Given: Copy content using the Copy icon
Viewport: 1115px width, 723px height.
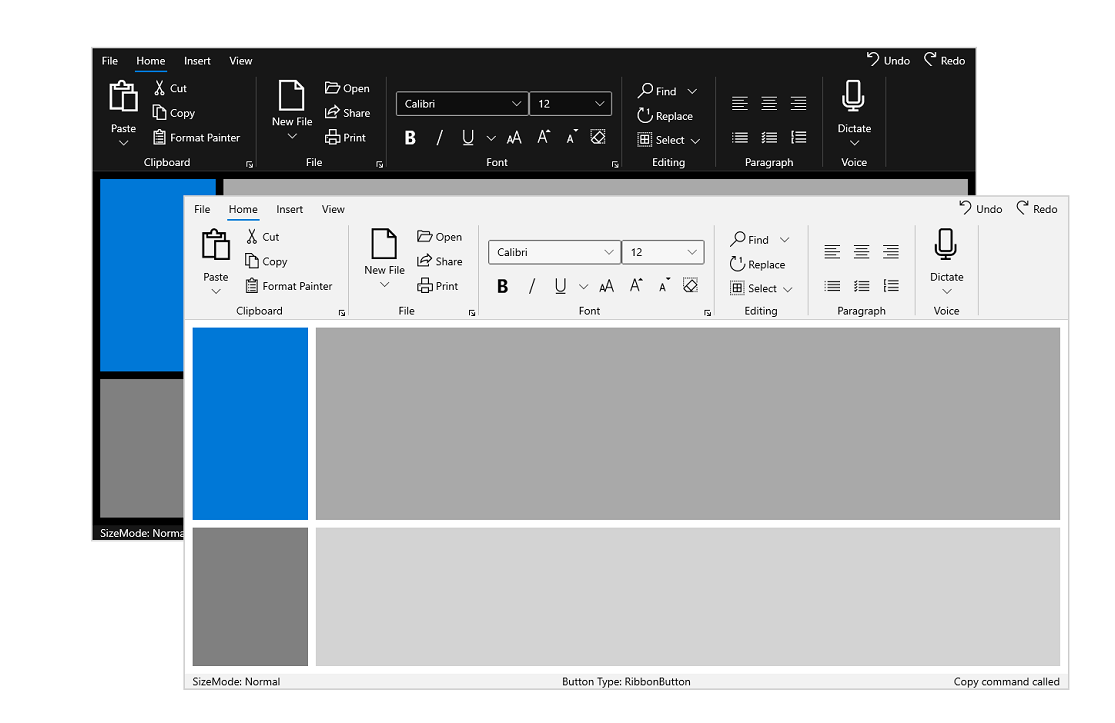Looking at the screenshot, I should click(x=266, y=261).
